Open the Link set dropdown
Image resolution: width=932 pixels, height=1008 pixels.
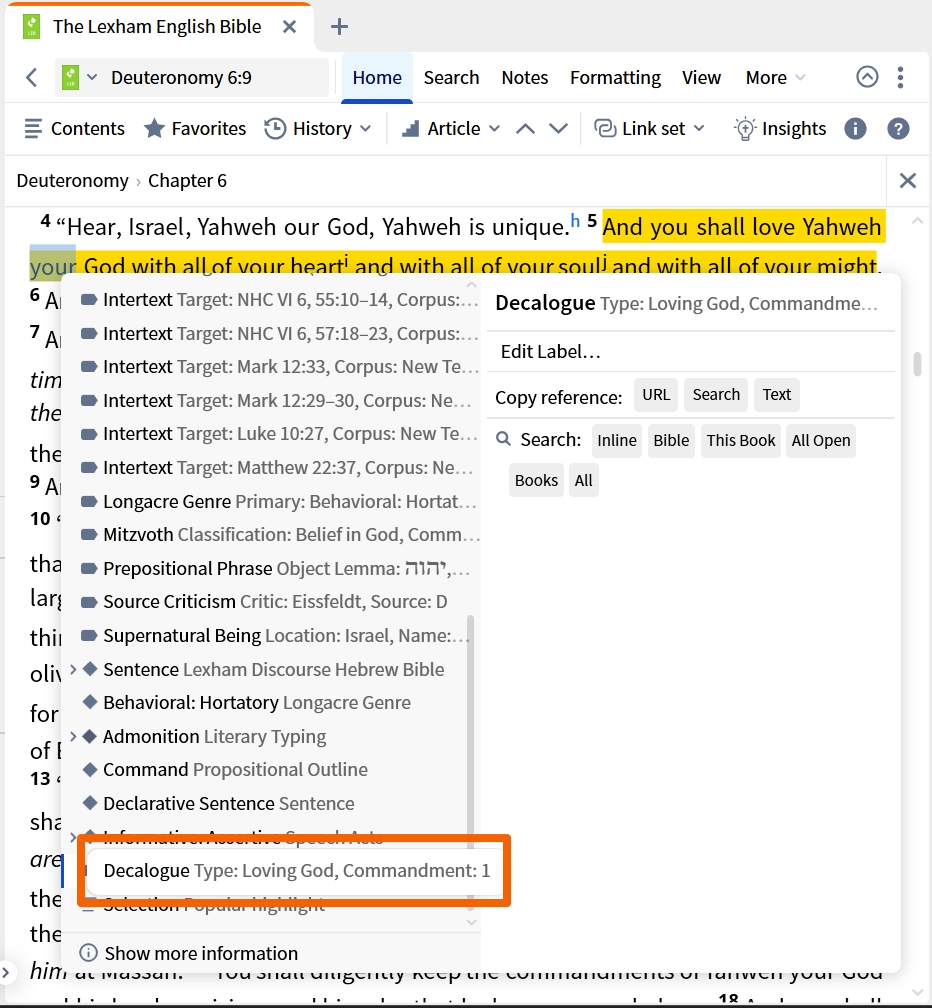coord(649,129)
